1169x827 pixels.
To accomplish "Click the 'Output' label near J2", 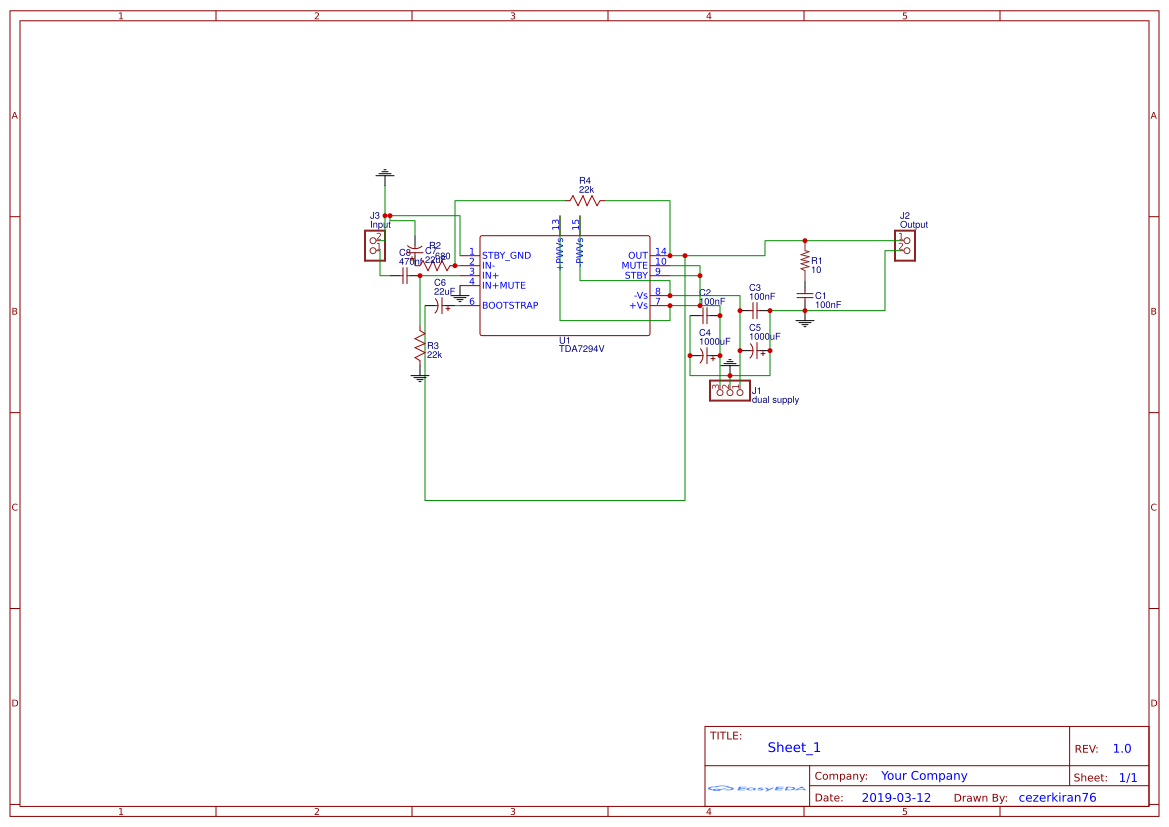I will point(914,225).
